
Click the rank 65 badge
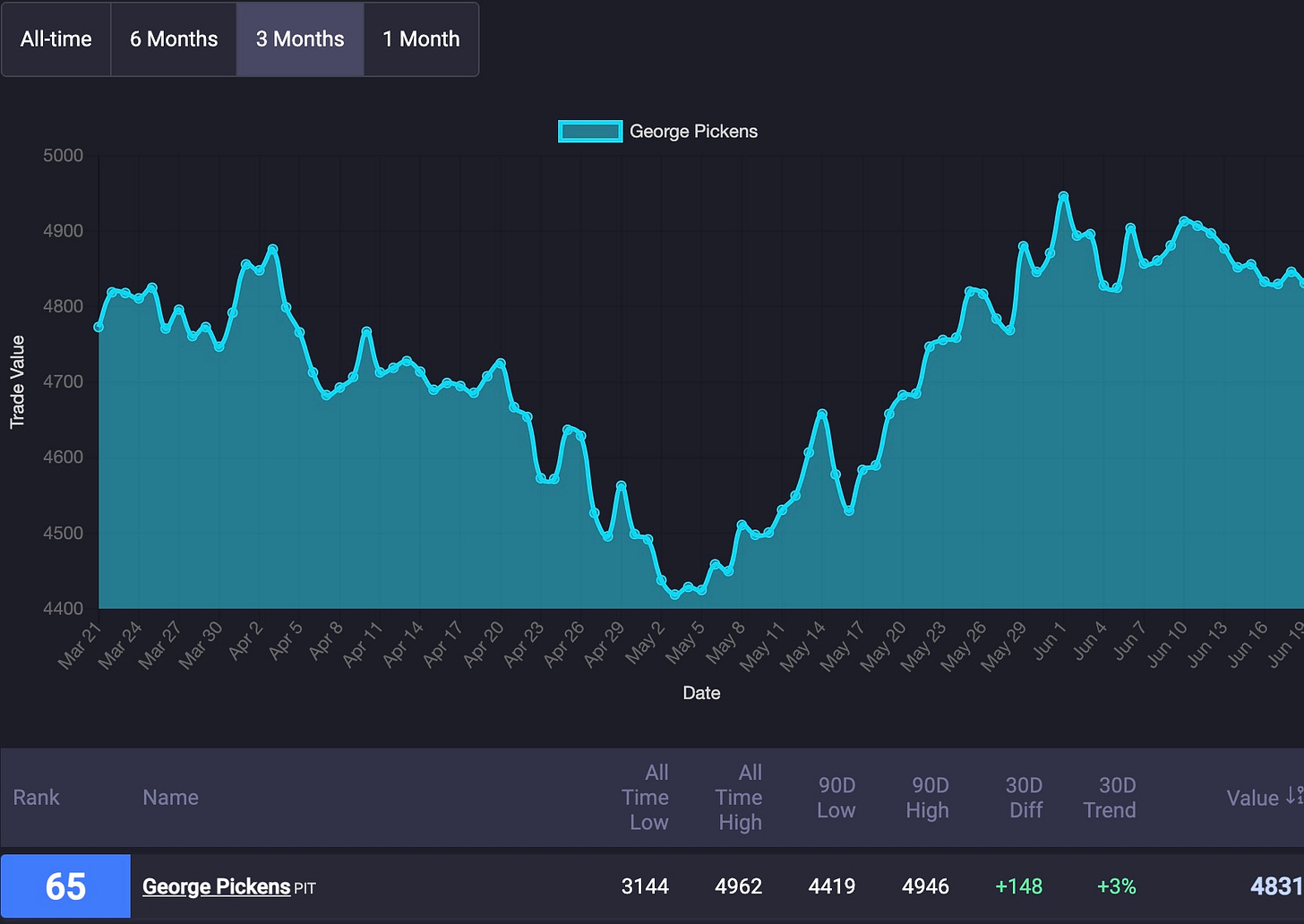pyautogui.click(x=66, y=886)
